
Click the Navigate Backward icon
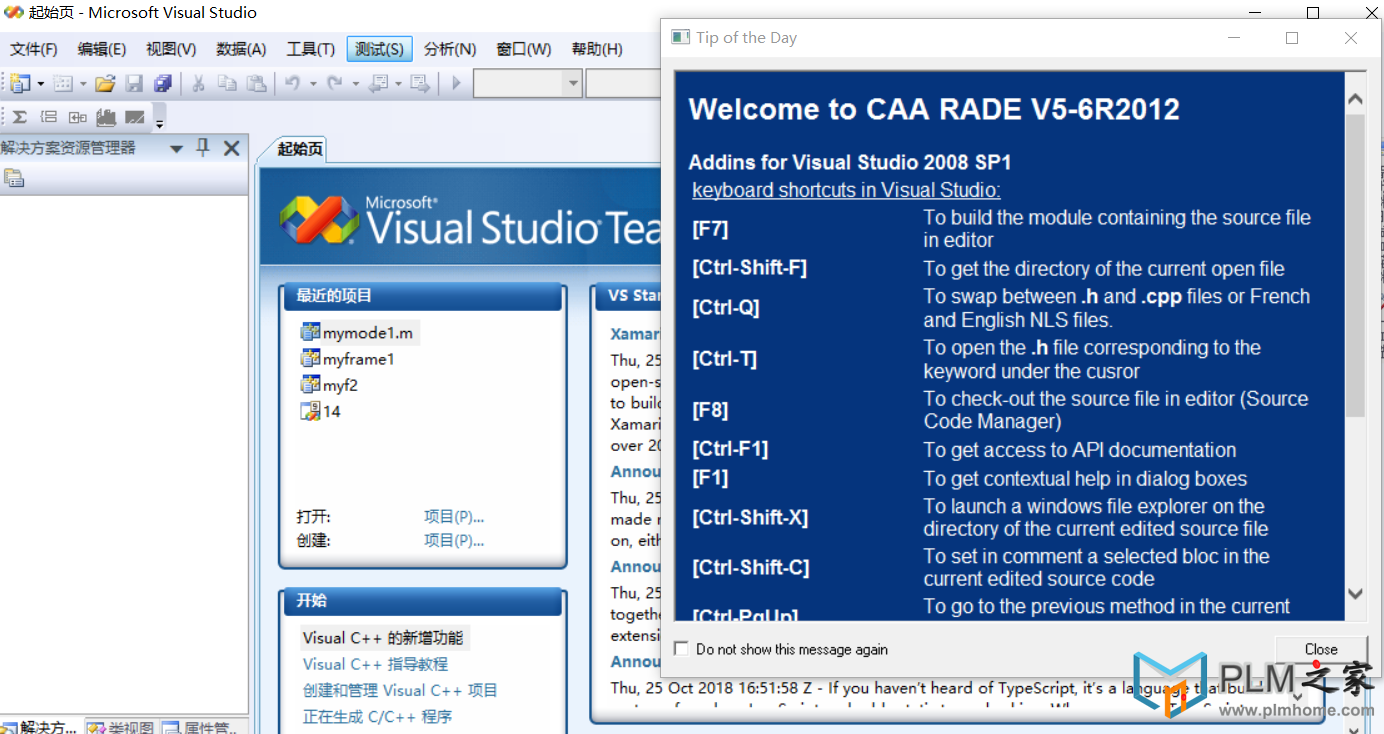pos(378,84)
